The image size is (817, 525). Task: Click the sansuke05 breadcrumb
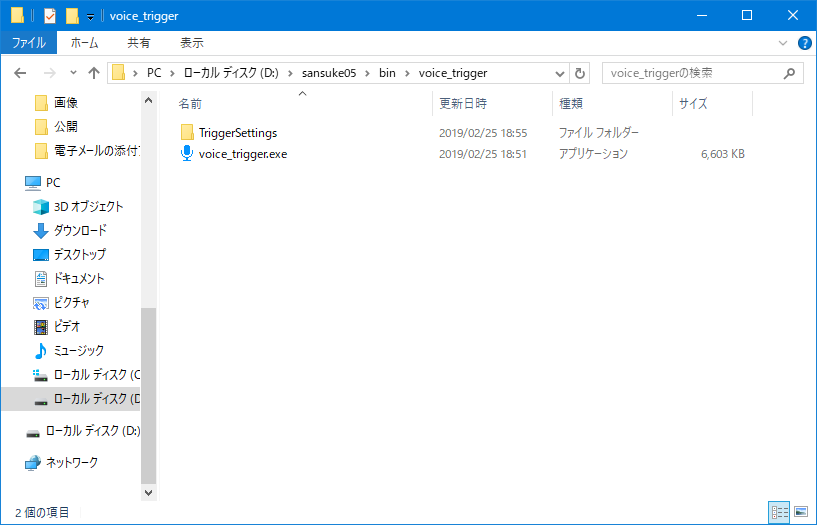(x=329, y=73)
